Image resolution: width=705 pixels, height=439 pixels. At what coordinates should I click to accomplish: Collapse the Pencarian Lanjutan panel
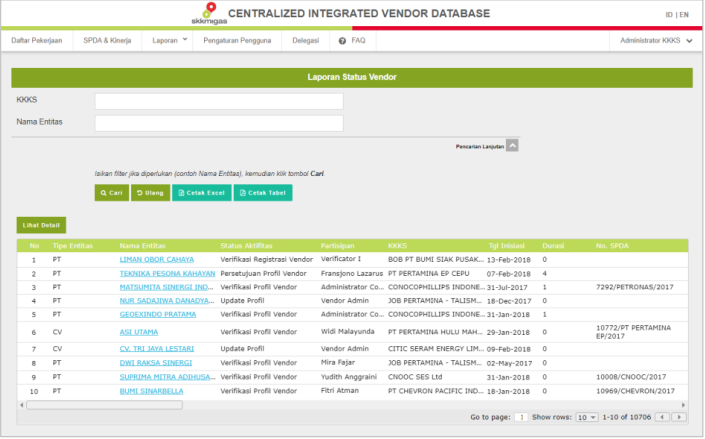pos(512,146)
